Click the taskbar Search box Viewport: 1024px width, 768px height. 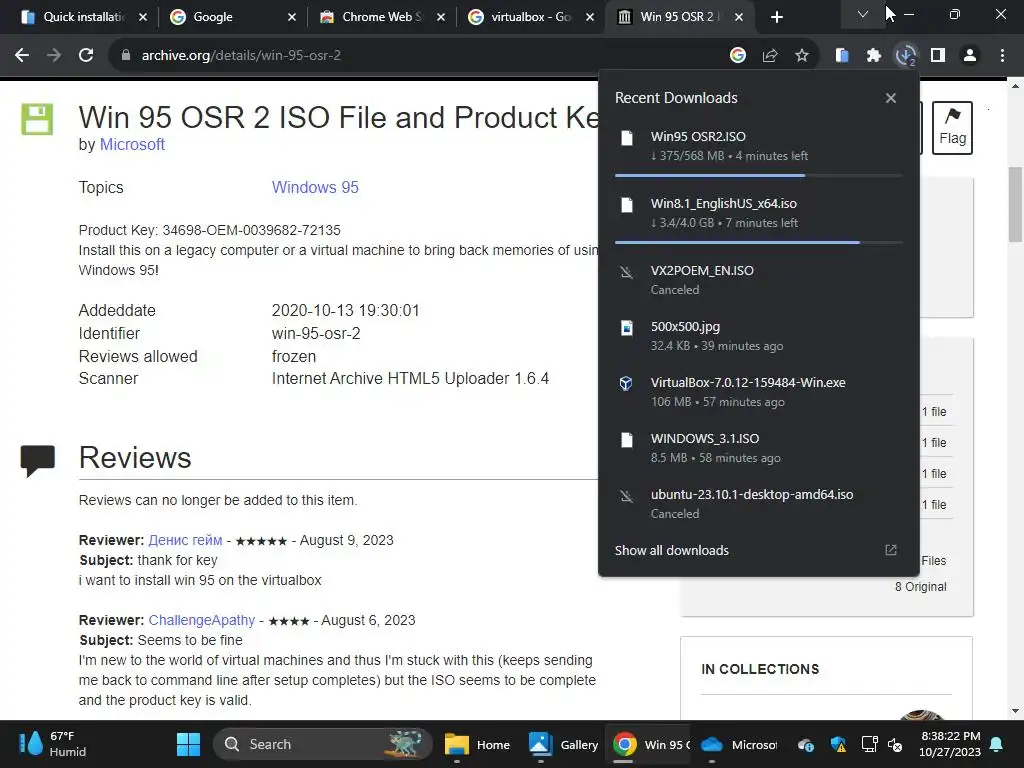click(323, 744)
